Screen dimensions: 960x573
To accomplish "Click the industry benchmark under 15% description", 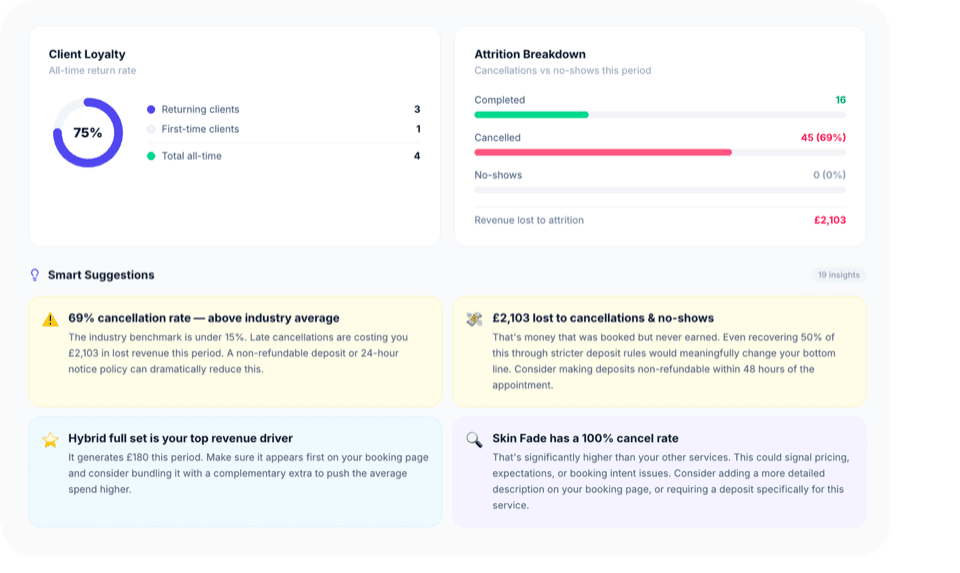I will (238, 353).
